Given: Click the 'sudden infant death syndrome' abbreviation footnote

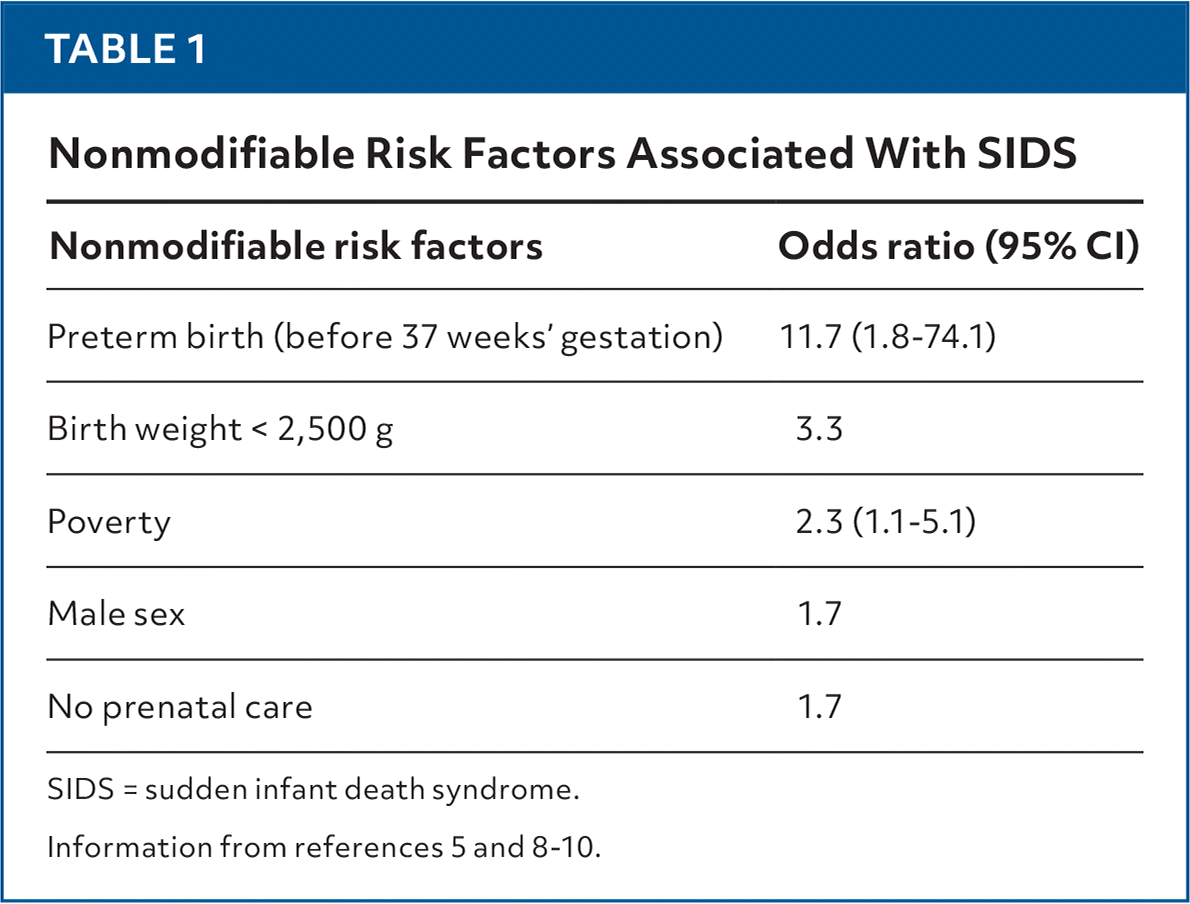Looking at the screenshot, I should [x=313, y=790].
